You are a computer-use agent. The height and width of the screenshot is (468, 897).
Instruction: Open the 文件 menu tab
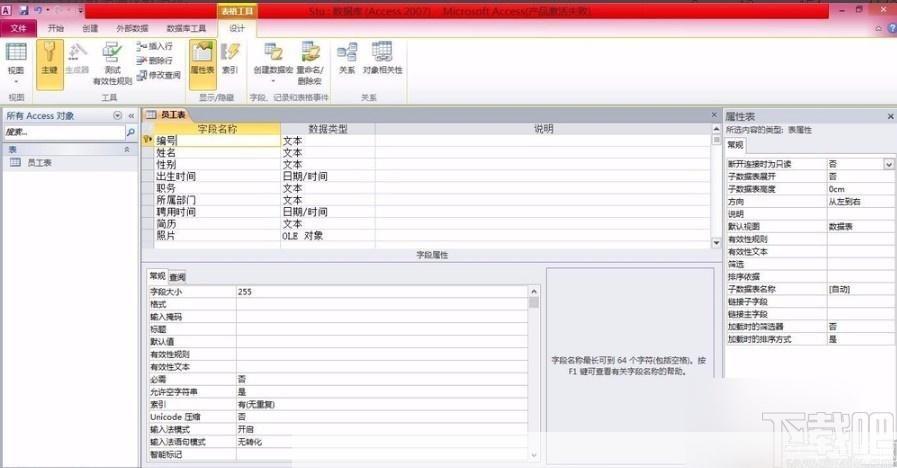pos(18,28)
